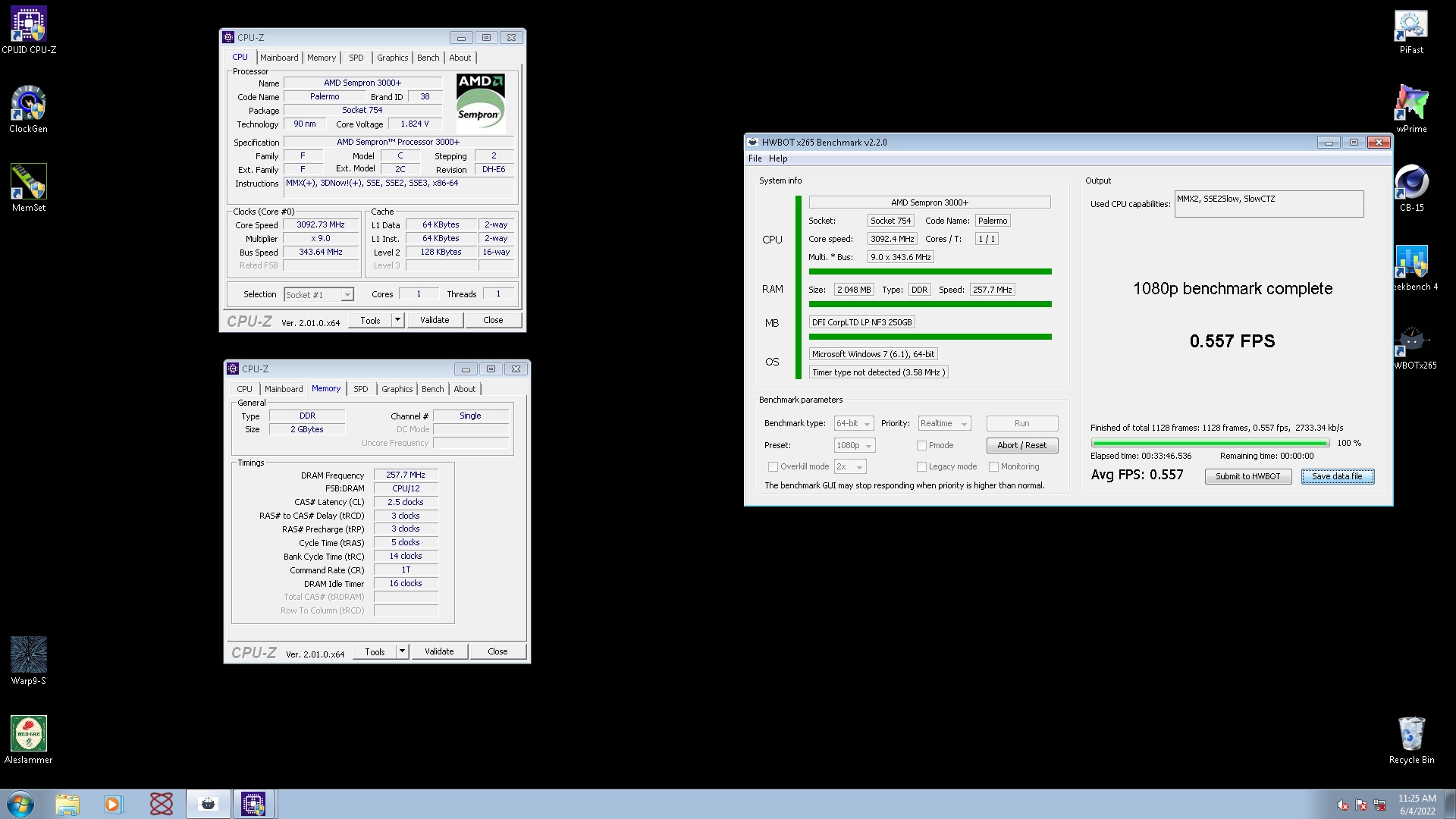The height and width of the screenshot is (819, 1456).
Task: Open the Benchmark type 64-bit dropdown
Action: tap(854, 423)
